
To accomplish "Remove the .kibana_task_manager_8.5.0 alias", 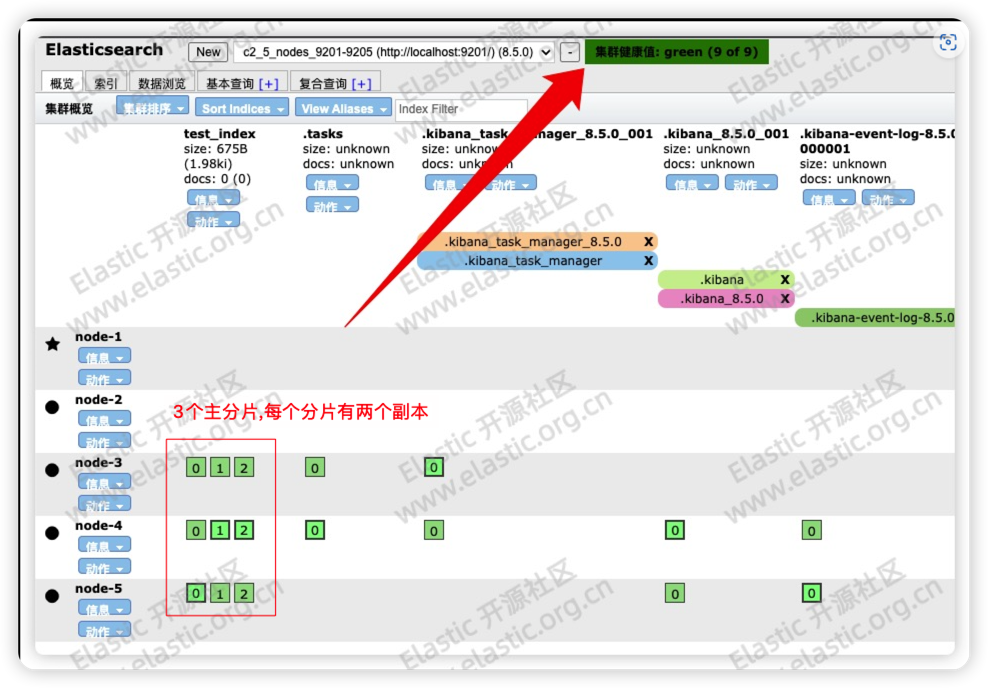I will pos(648,241).
